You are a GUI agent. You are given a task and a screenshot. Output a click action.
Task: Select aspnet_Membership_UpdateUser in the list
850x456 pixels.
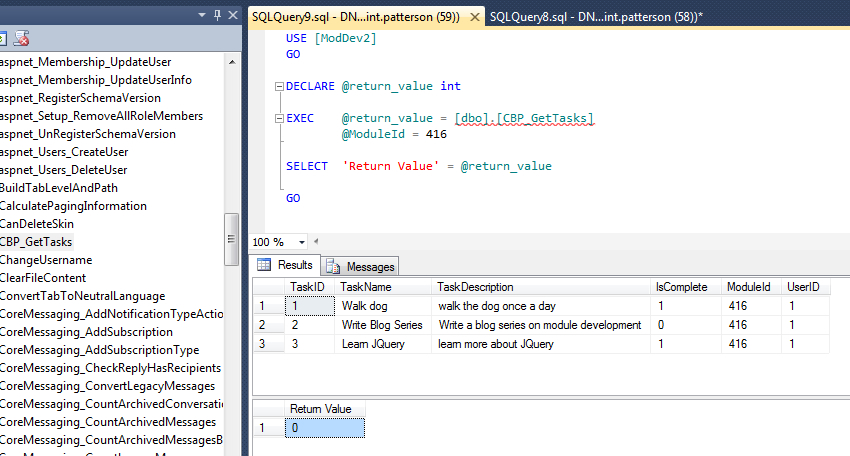[x=85, y=62]
